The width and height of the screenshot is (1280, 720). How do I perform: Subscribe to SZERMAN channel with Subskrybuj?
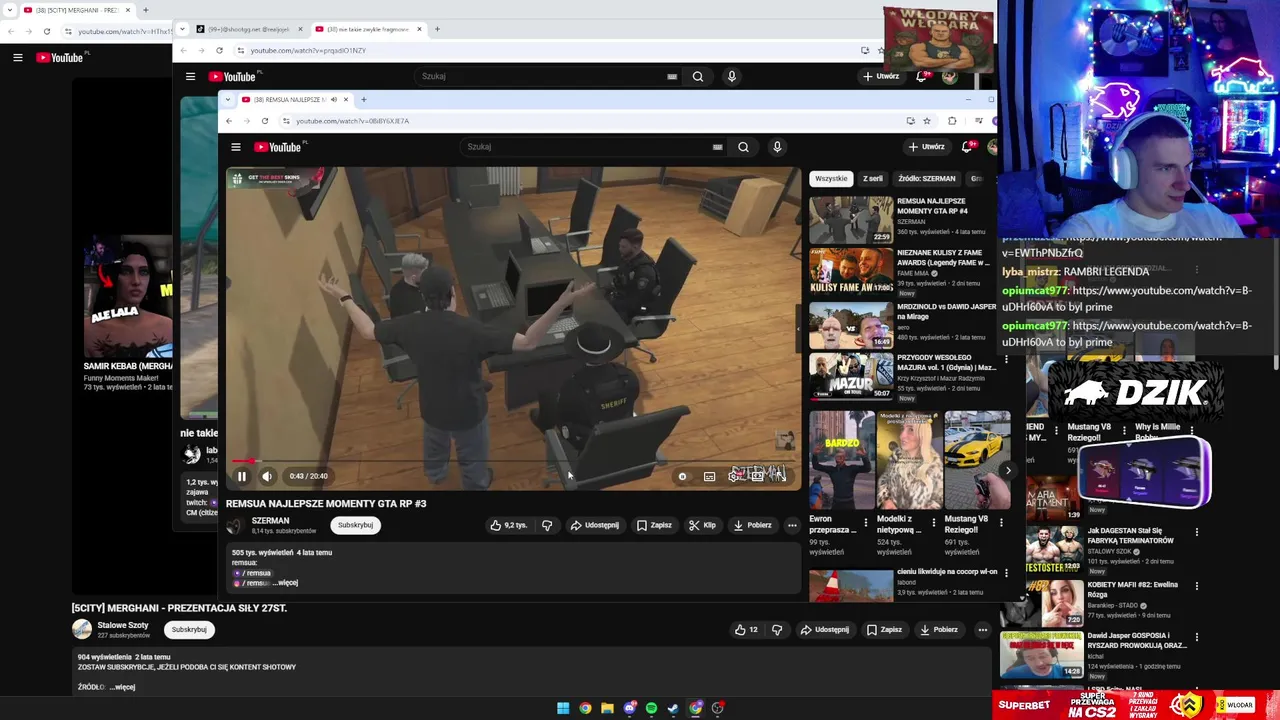[x=355, y=525]
